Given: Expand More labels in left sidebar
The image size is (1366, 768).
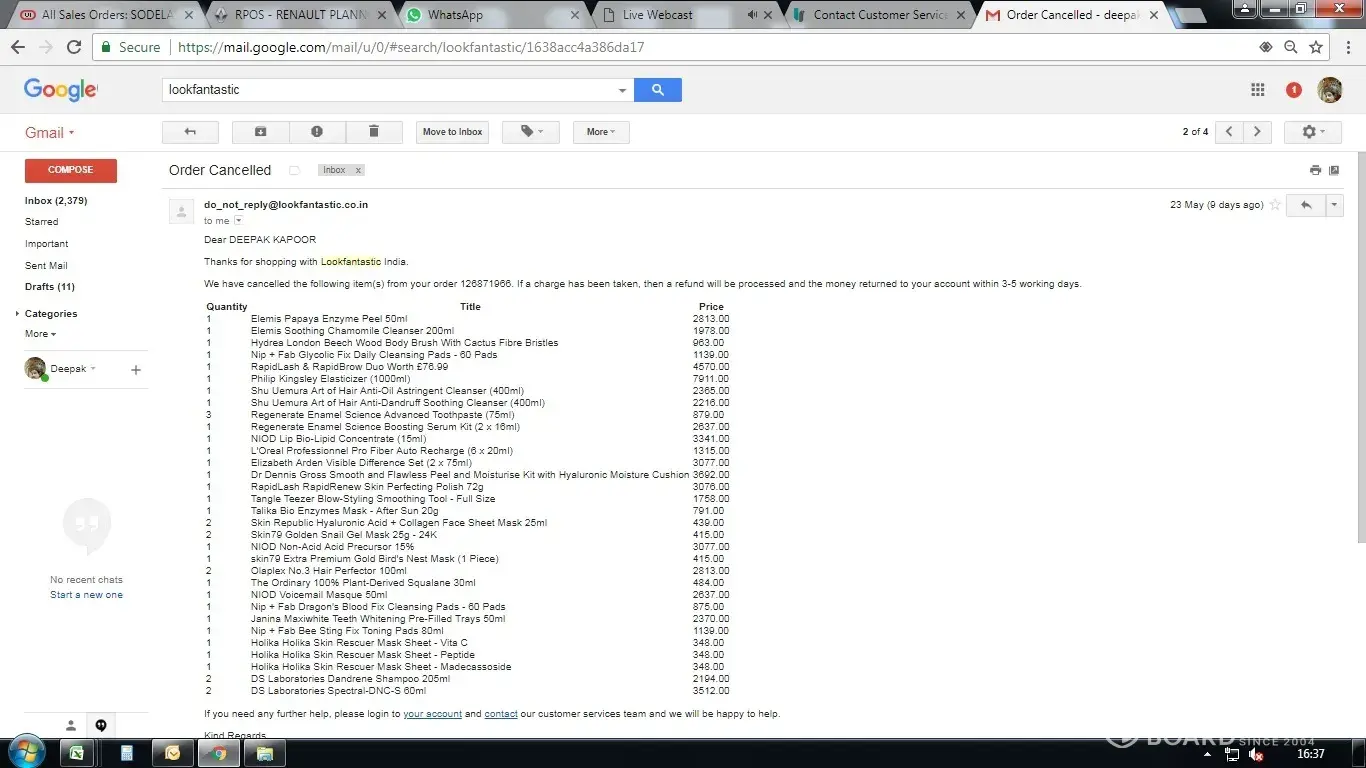Looking at the screenshot, I should coord(41,334).
